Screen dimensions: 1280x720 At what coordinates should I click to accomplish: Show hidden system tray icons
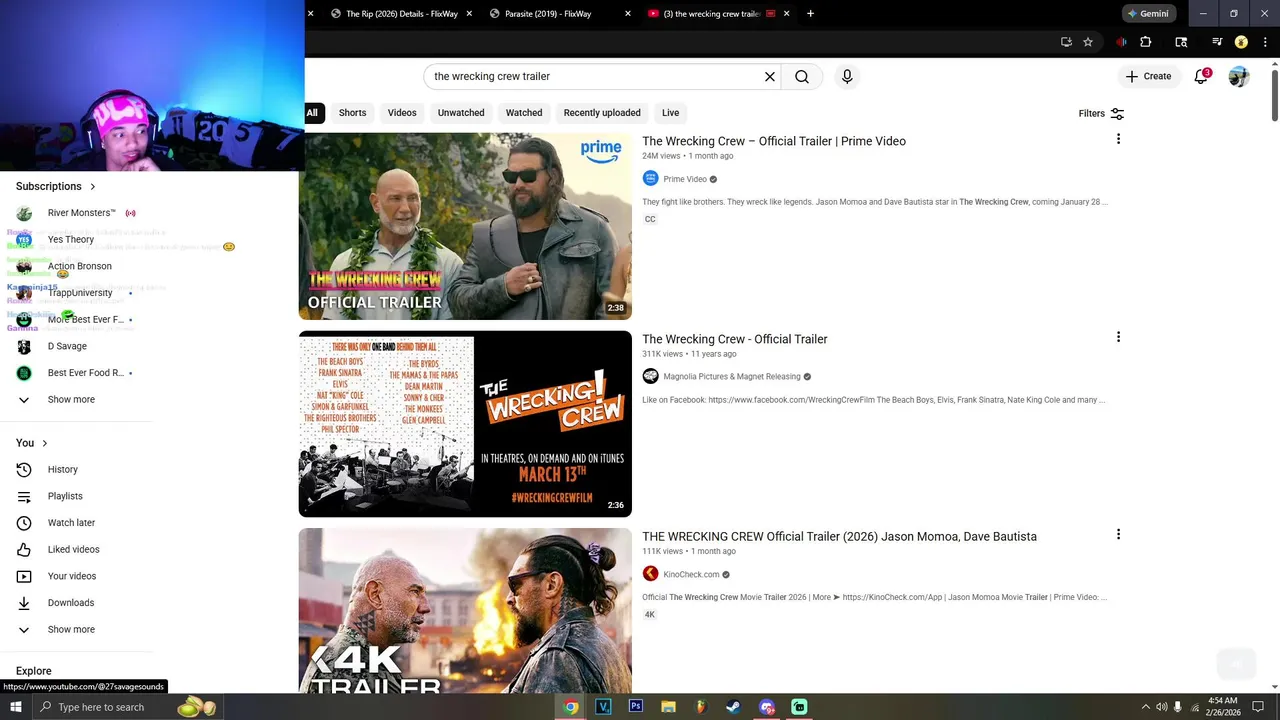click(1145, 707)
